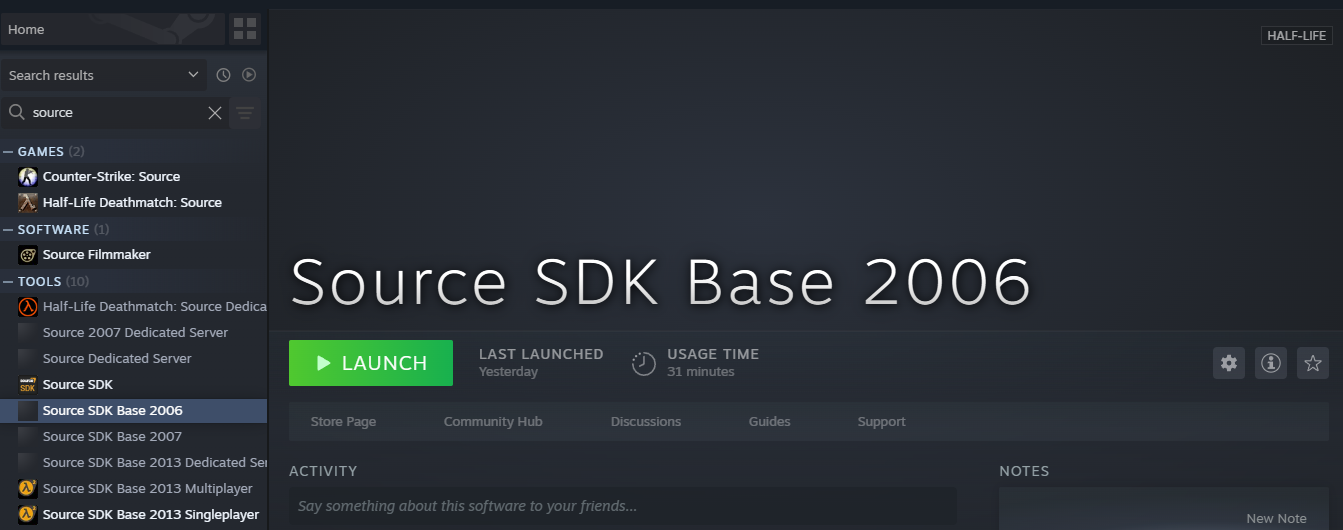This screenshot has width=1343, height=530.
Task: Collapse the TOOLS category
Action: coord(8,282)
